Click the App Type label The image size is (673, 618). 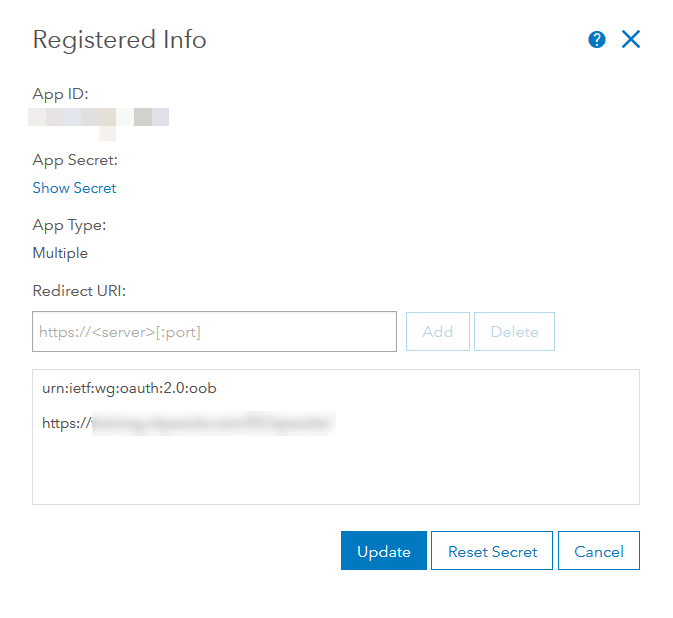(69, 225)
